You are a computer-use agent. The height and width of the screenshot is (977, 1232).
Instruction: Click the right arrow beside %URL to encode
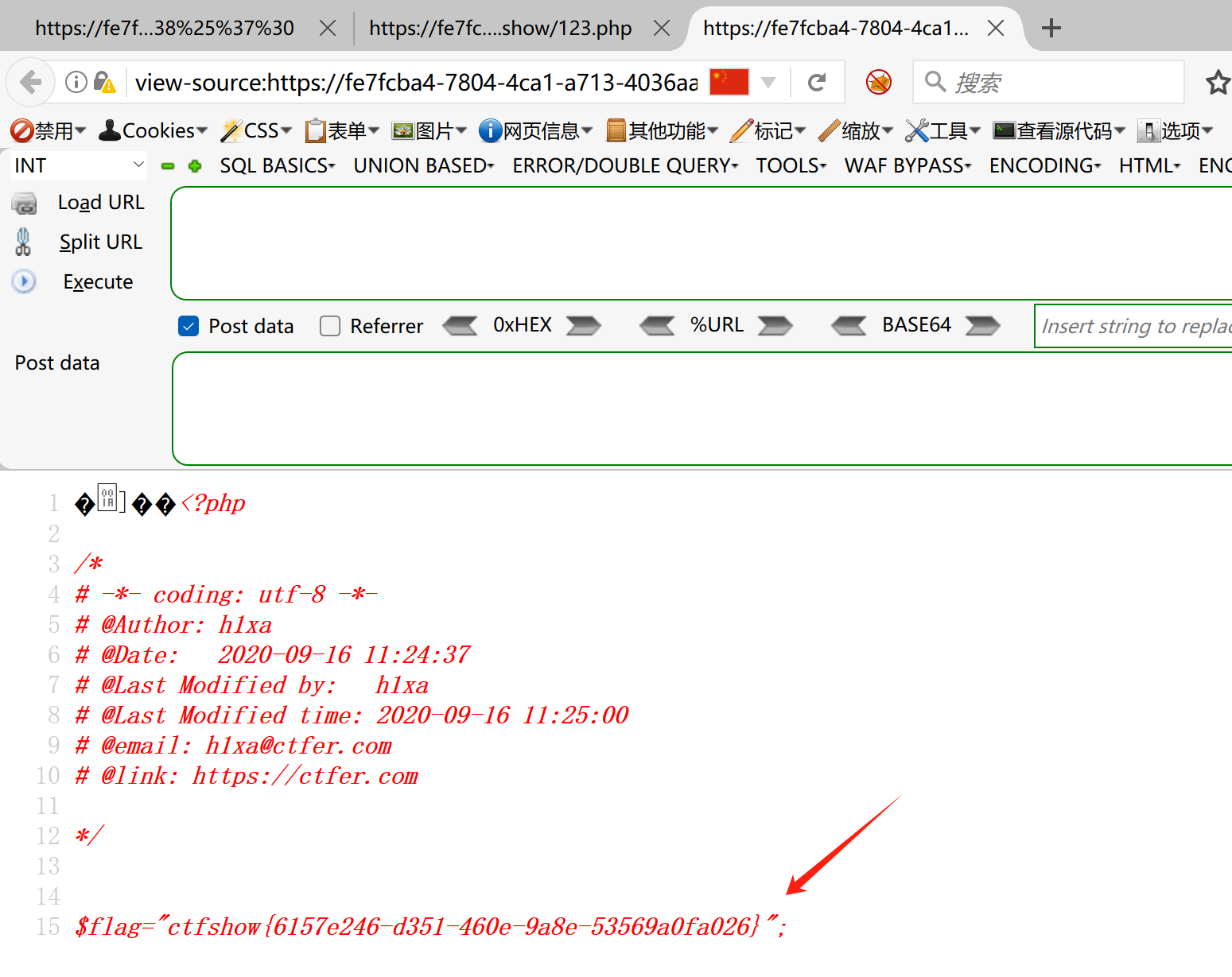click(x=775, y=326)
